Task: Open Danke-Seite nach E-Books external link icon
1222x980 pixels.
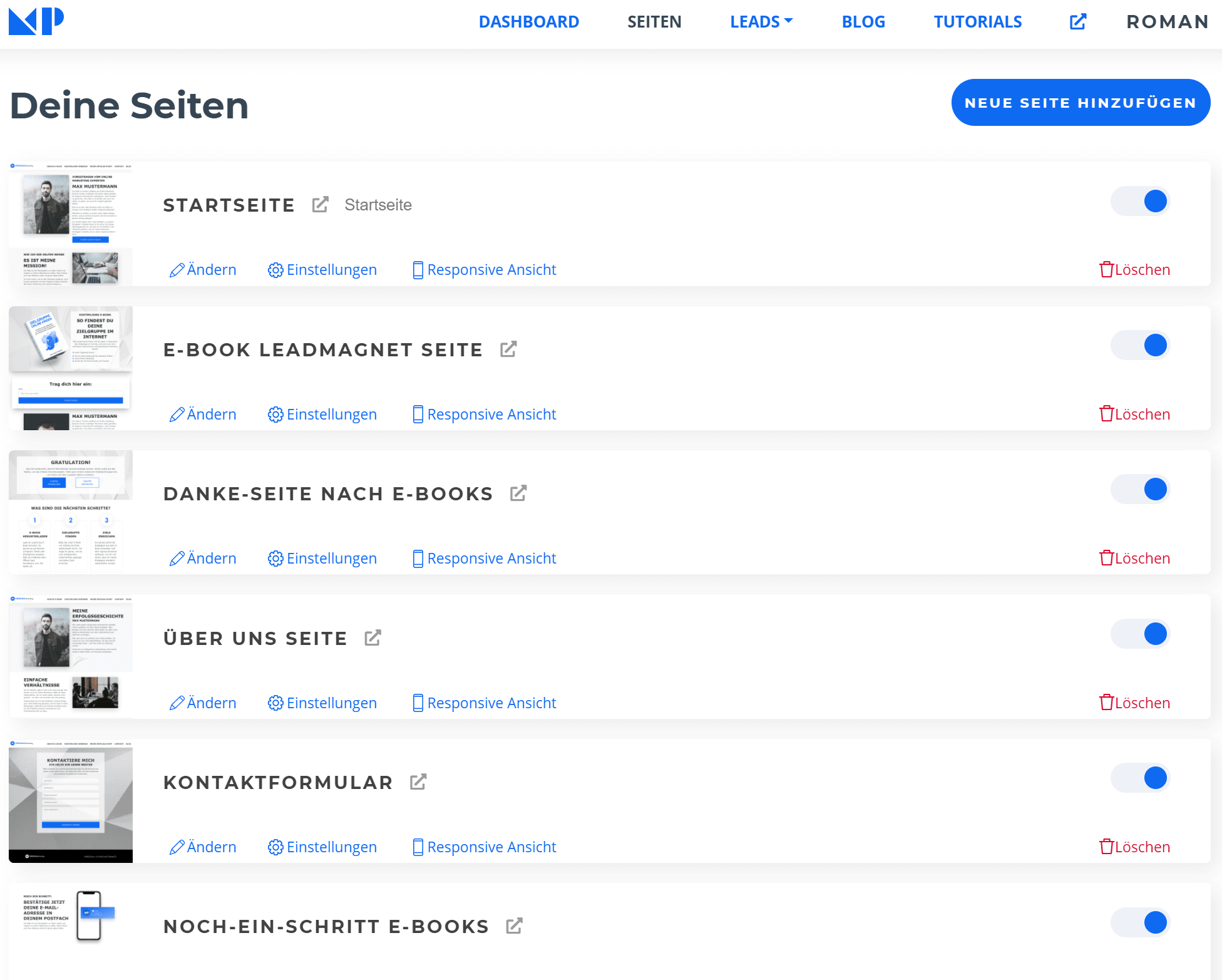Action: [x=518, y=493]
